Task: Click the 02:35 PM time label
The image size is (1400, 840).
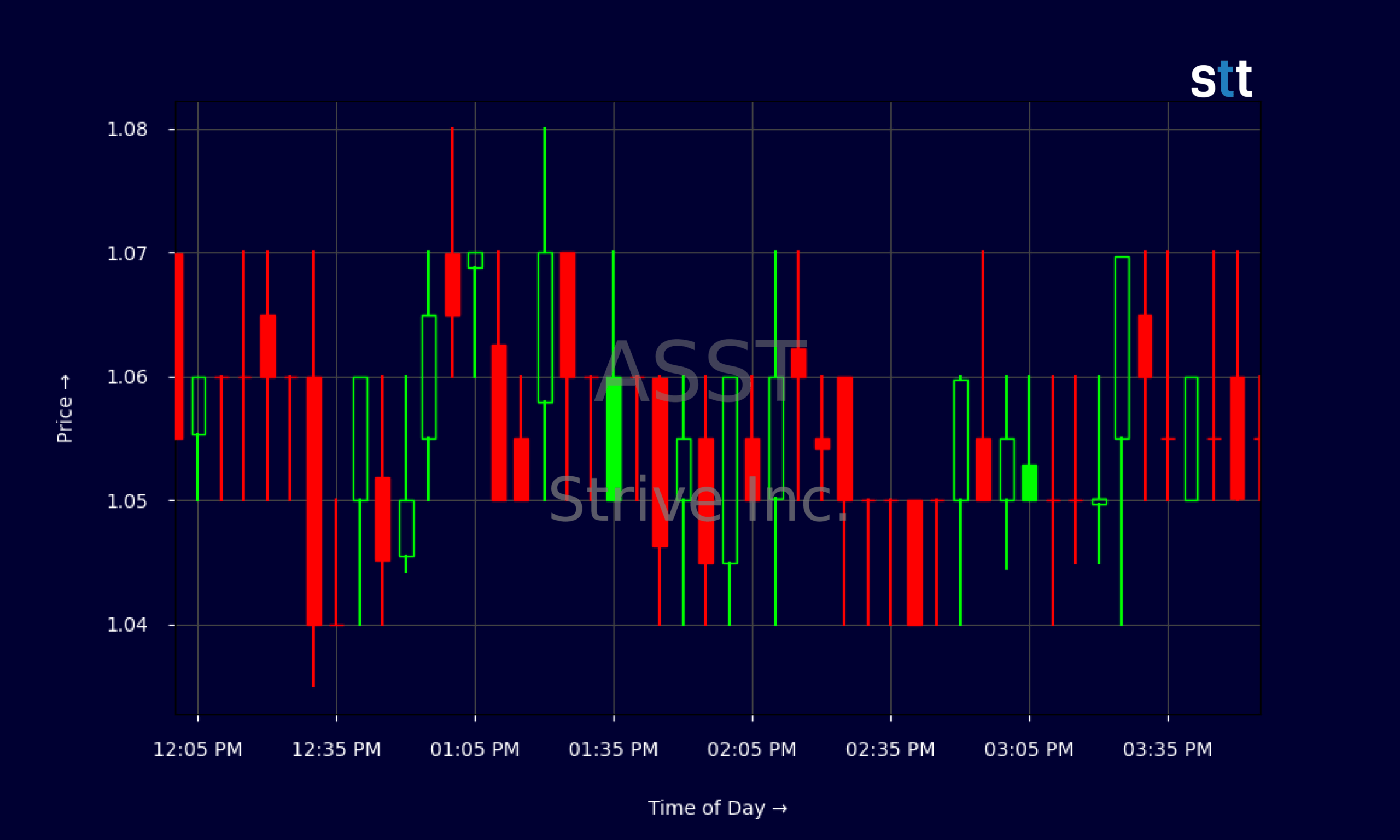Action: [891, 749]
